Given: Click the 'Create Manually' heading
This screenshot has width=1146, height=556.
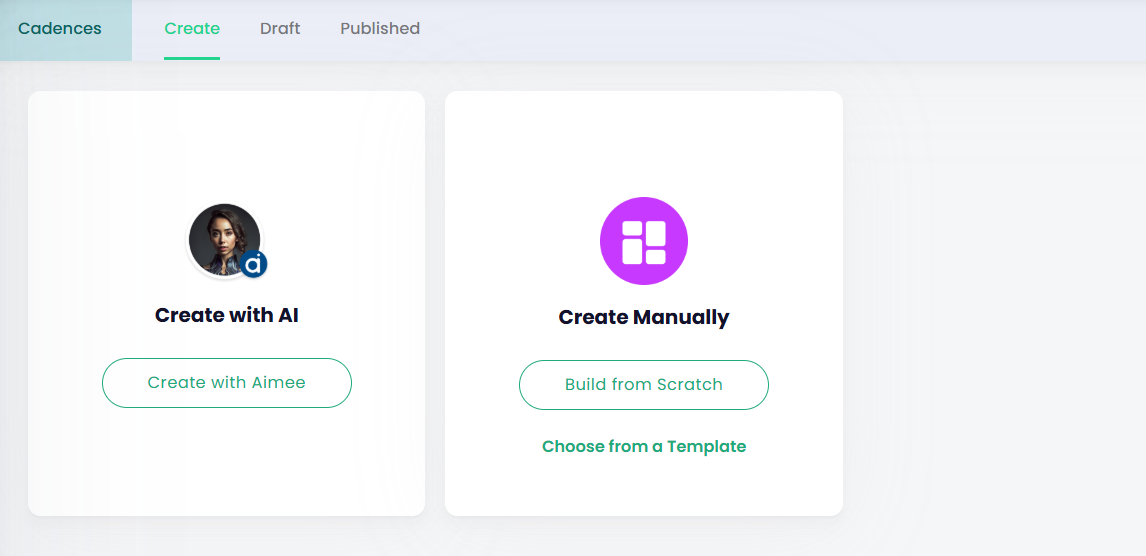Looking at the screenshot, I should click(644, 317).
